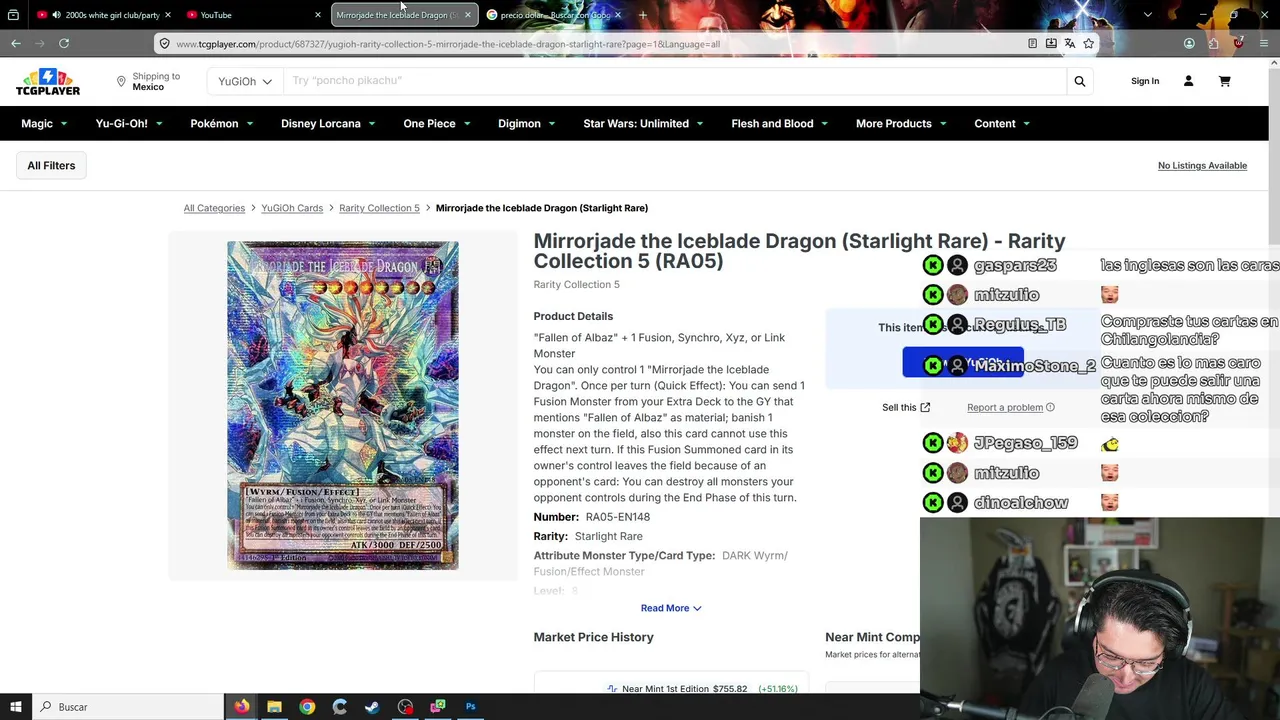Viewport: 1280px width, 720px height.
Task: Open the Firefox account icon
Action: click(1189, 43)
